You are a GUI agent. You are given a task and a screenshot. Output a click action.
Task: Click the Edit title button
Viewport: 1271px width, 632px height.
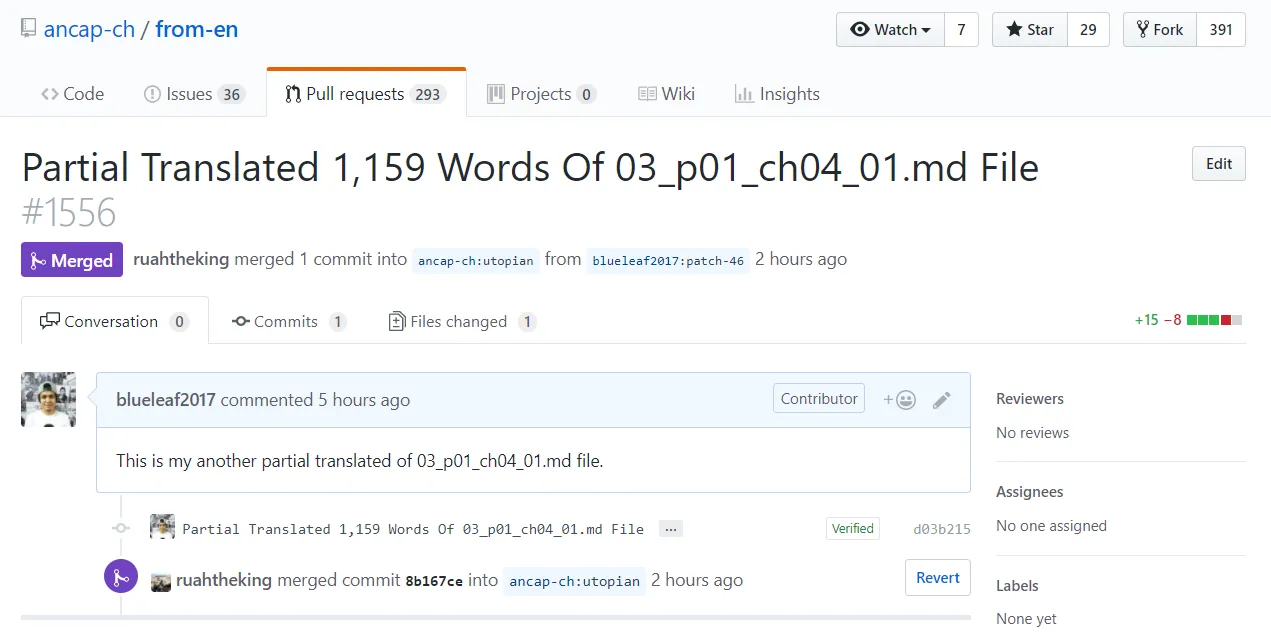[x=1219, y=164]
